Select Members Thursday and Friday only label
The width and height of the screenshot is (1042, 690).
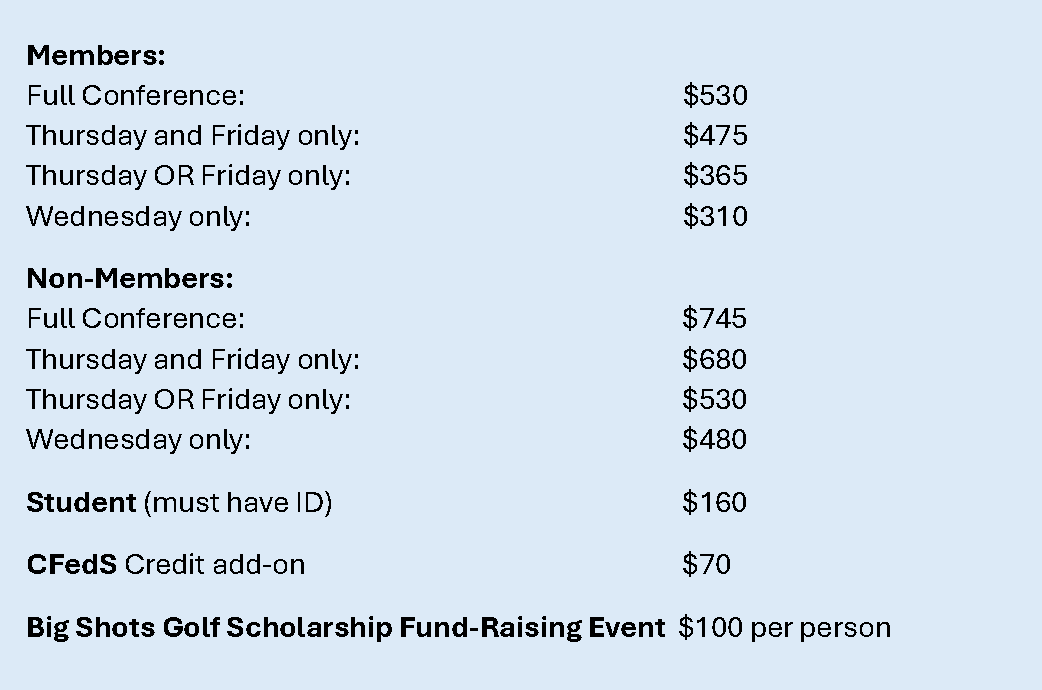point(193,136)
